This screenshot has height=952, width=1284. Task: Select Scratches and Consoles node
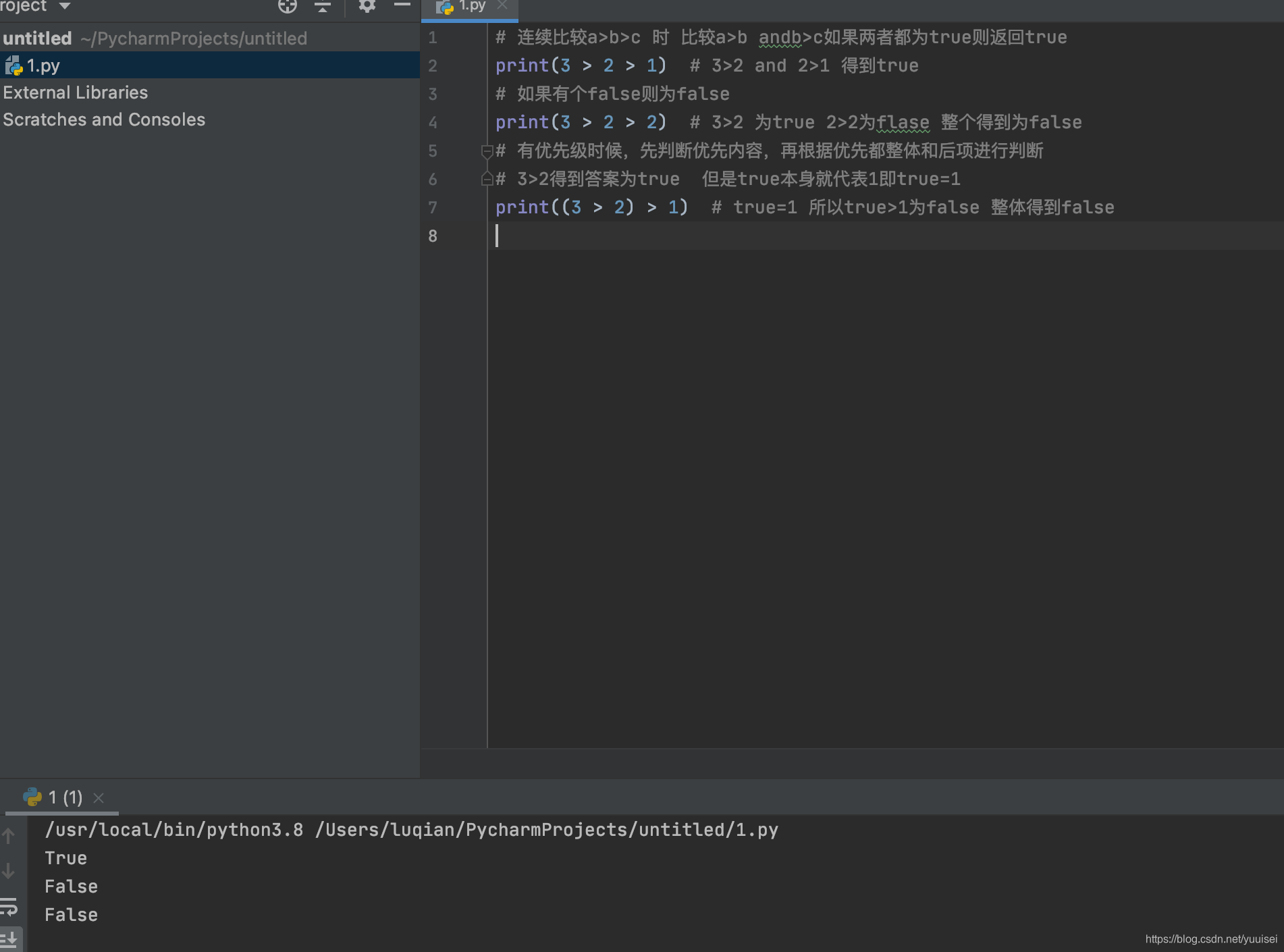pos(104,120)
